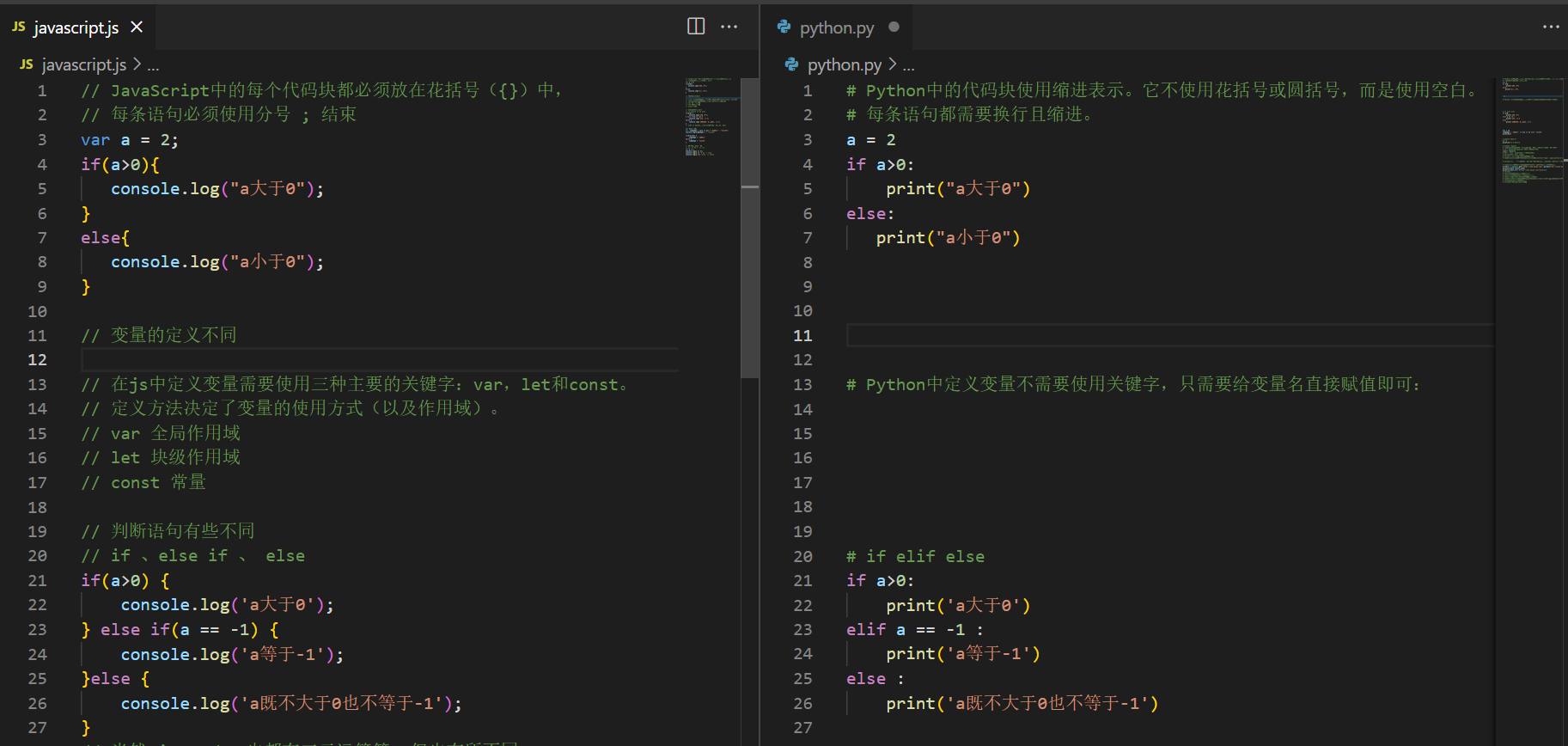Viewport: 1568px width, 746px height.
Task: Click comment '# 每条语句都需要换行且缩进。'
Action: [970, 114]
